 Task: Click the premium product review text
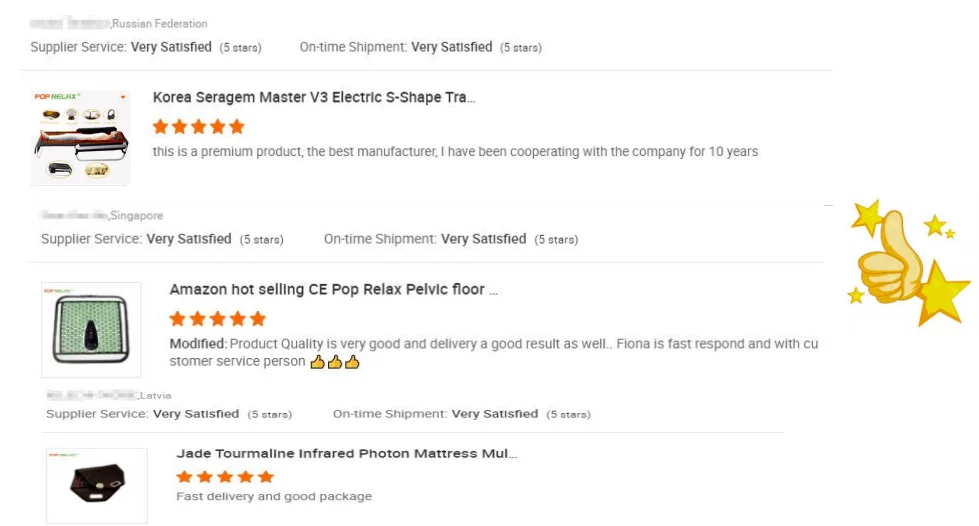(455, 152)
